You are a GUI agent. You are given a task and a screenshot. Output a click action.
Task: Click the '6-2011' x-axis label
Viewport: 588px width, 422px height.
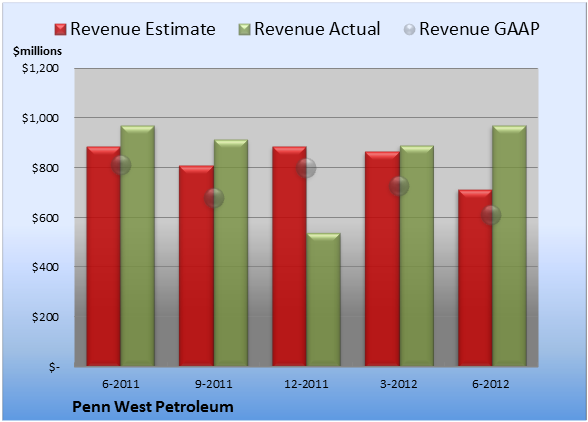[121, 384]
